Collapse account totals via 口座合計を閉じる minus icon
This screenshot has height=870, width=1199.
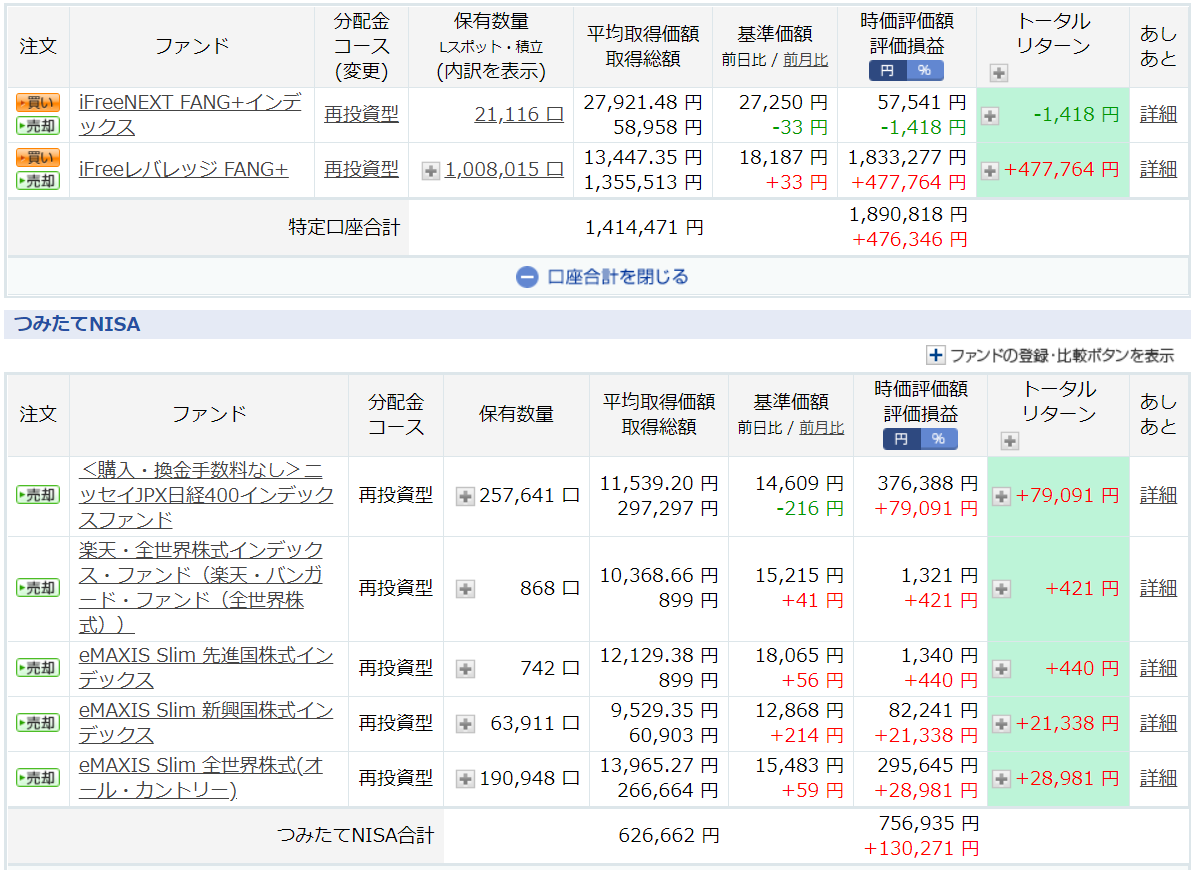coord(527,277)
